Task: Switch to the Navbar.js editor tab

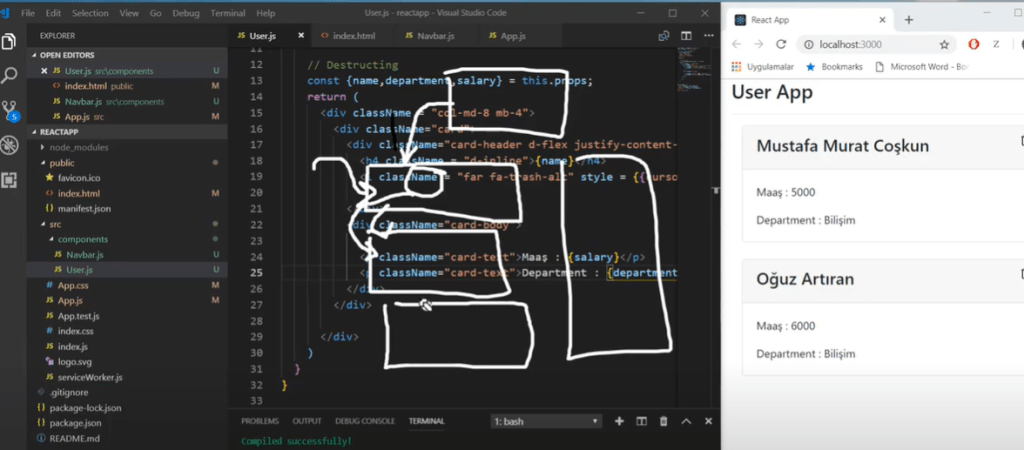Action: pos(428,36)
